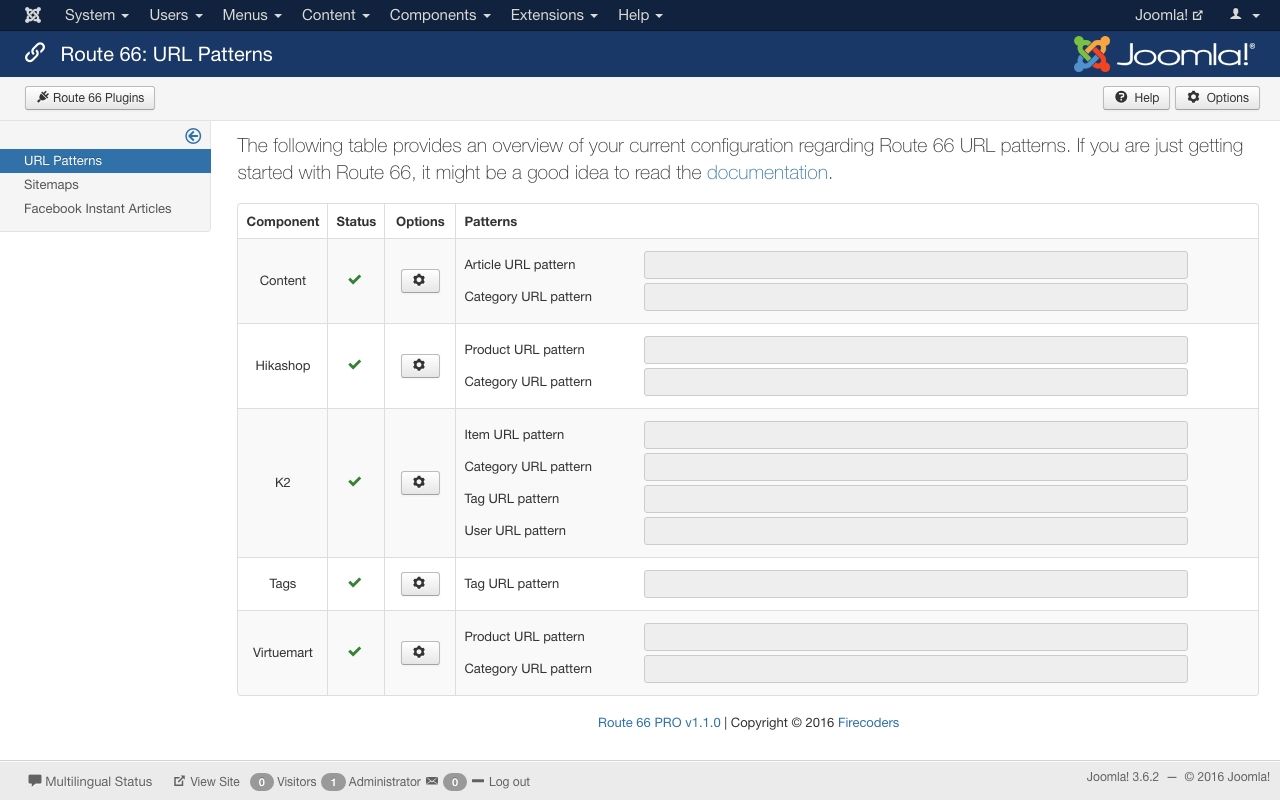The width and height of the screenshot is (1280, 800).
Task: Open Facebook Instant Articles sidebar item
Action: coord(98,208)
